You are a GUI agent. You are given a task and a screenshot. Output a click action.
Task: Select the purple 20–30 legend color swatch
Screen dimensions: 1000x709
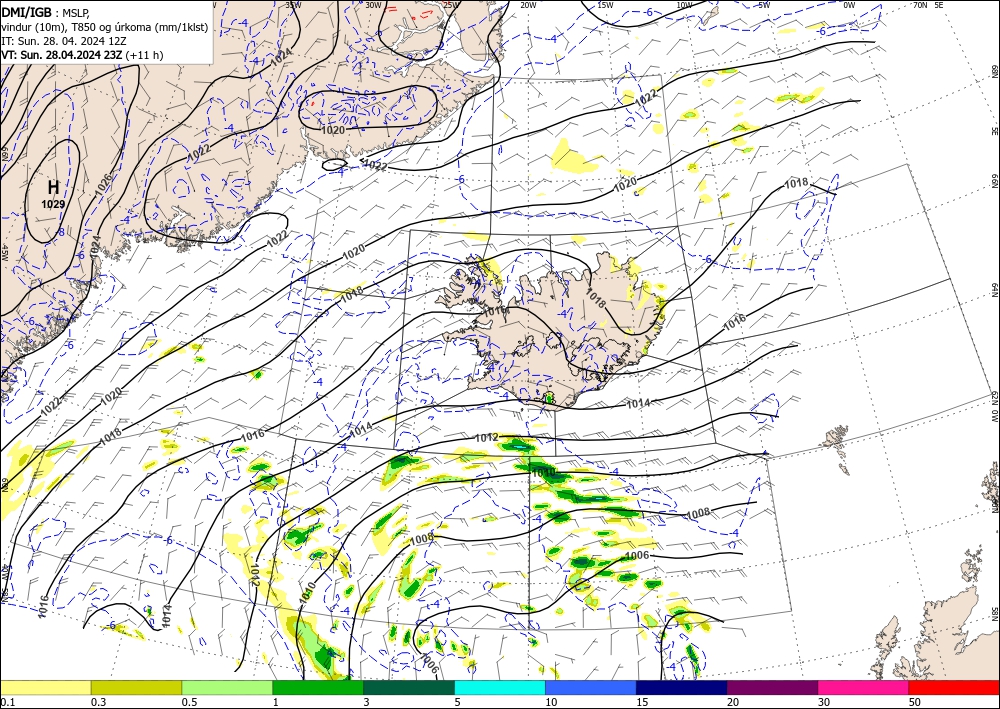pyautogui.click(x=772, y=687)
